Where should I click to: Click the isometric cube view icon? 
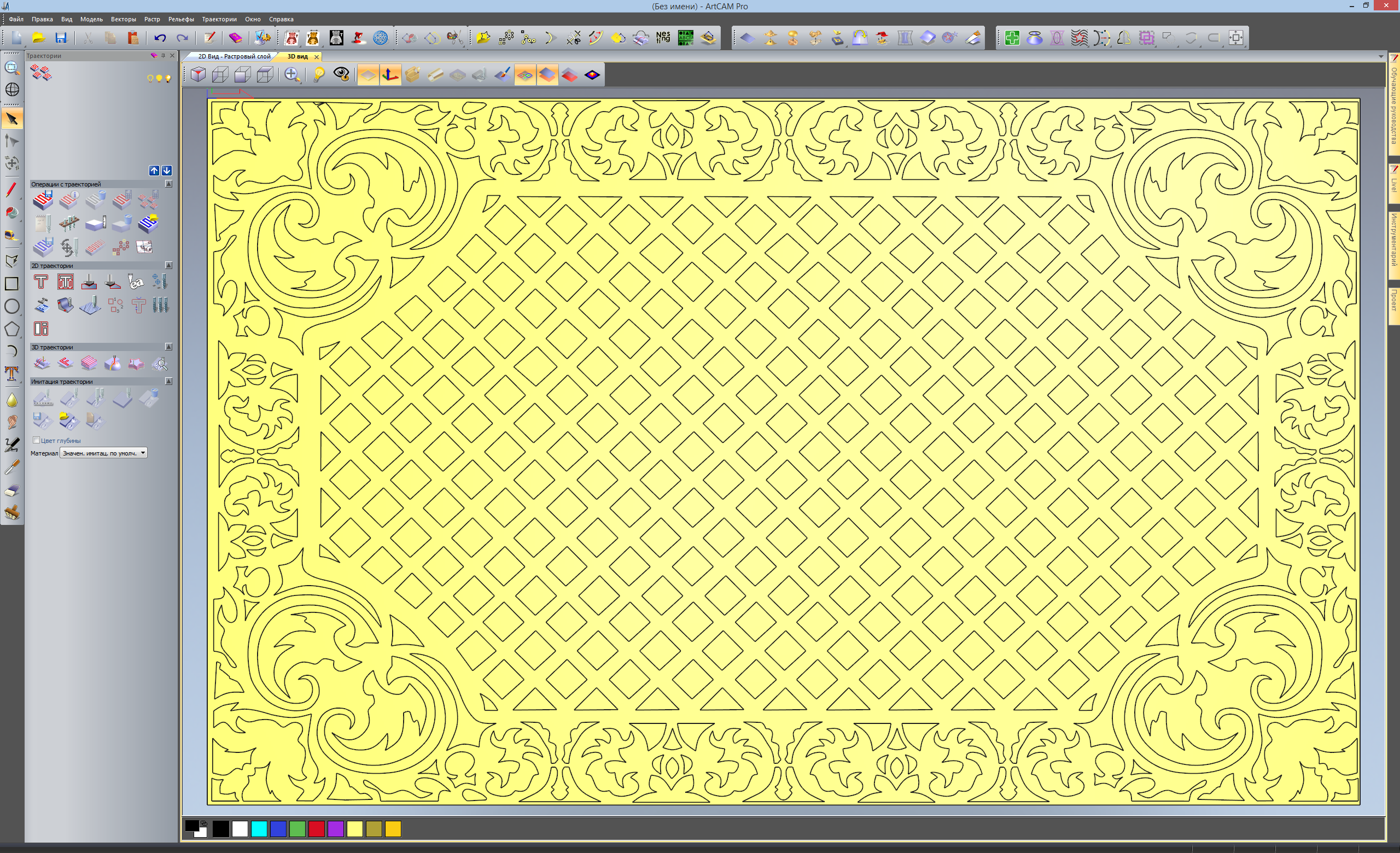[x=199, y=74]
